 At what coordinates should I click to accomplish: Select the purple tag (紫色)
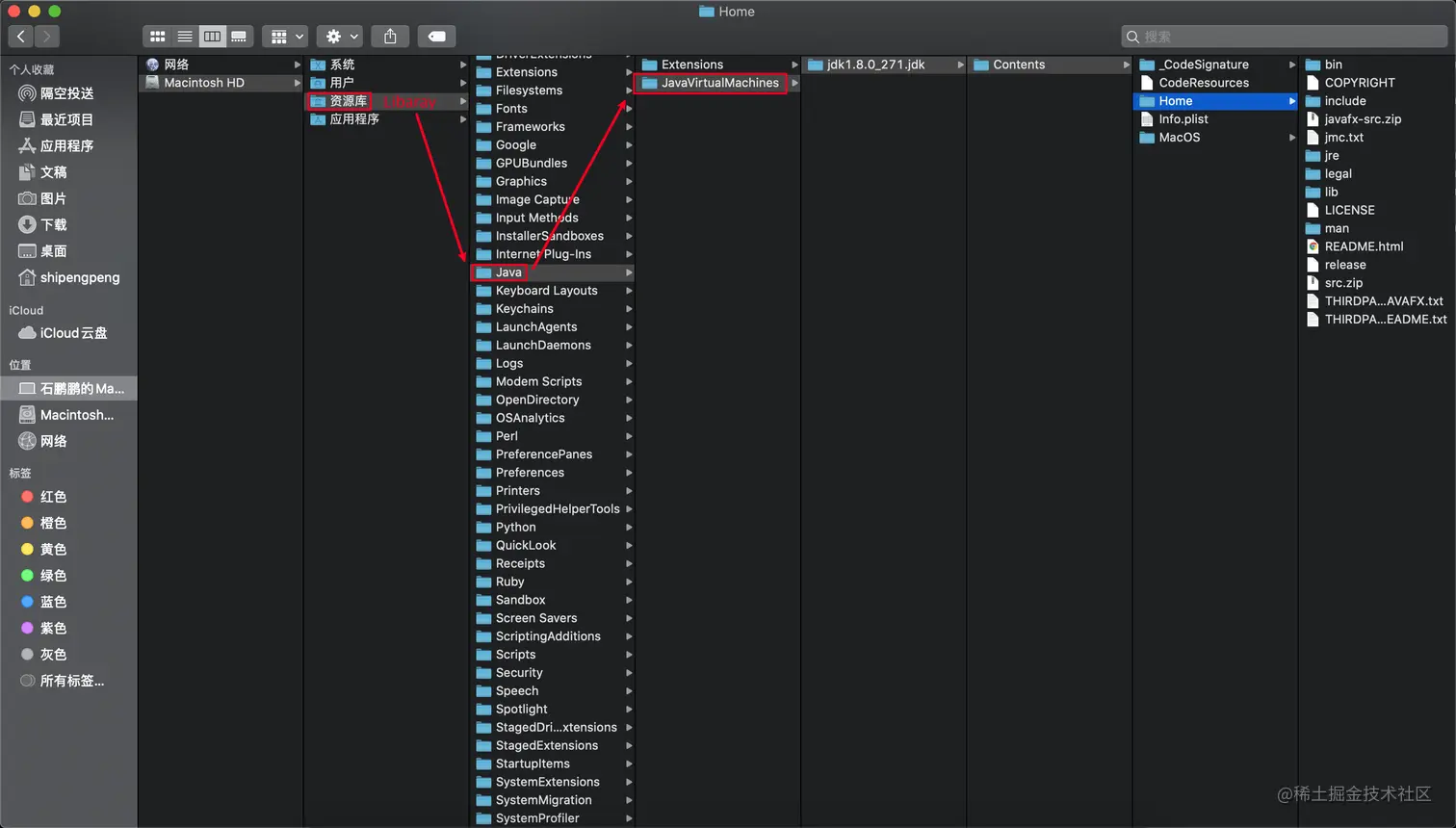68,629
